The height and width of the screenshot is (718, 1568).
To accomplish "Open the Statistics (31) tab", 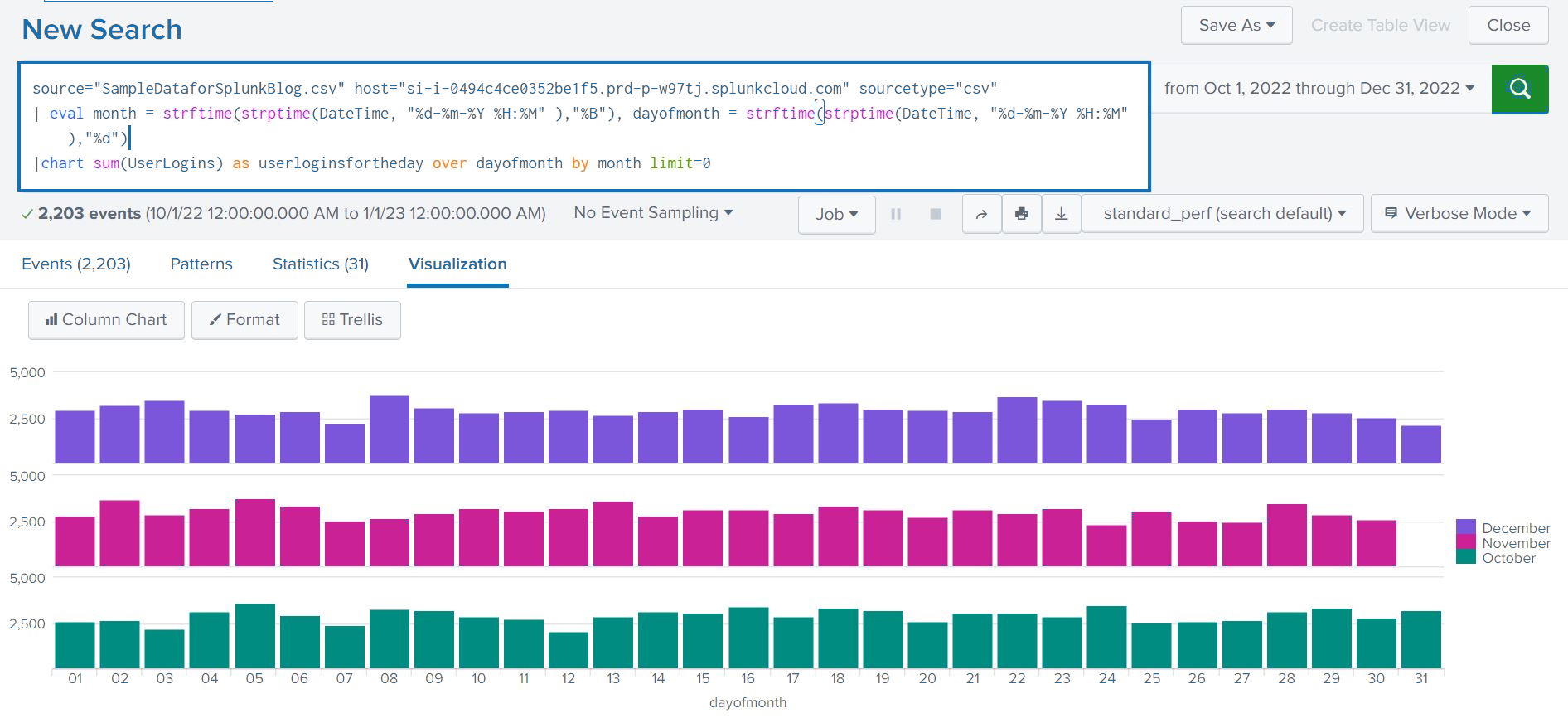I will click(321, 264).
